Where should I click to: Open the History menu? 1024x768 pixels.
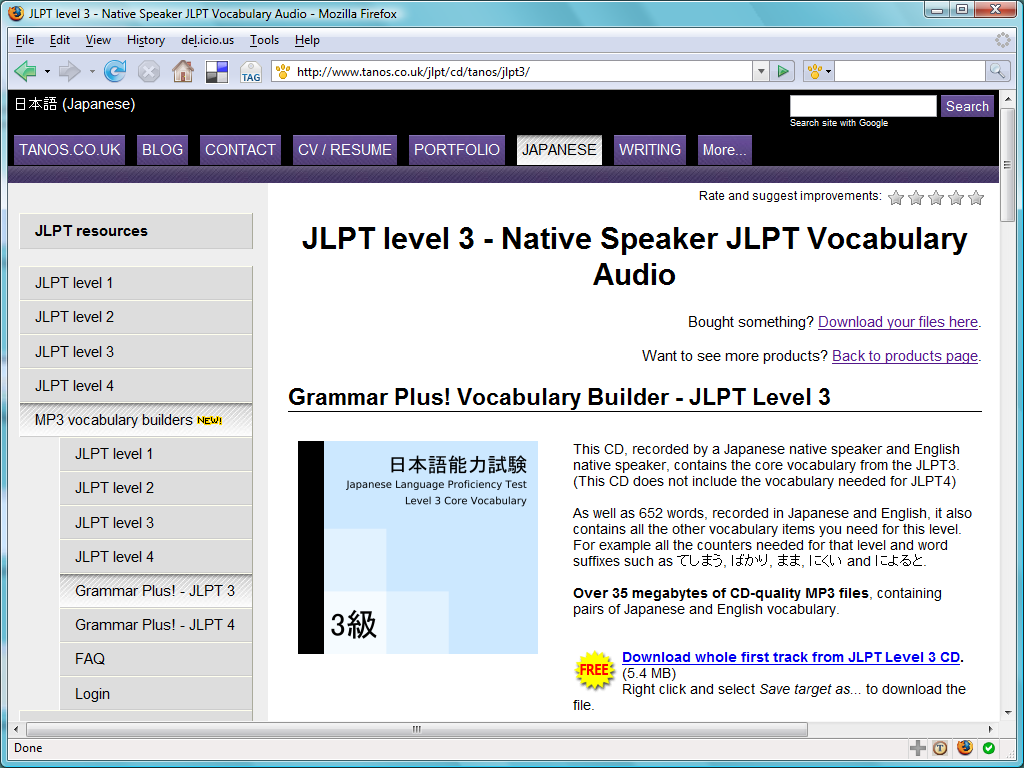146,40
